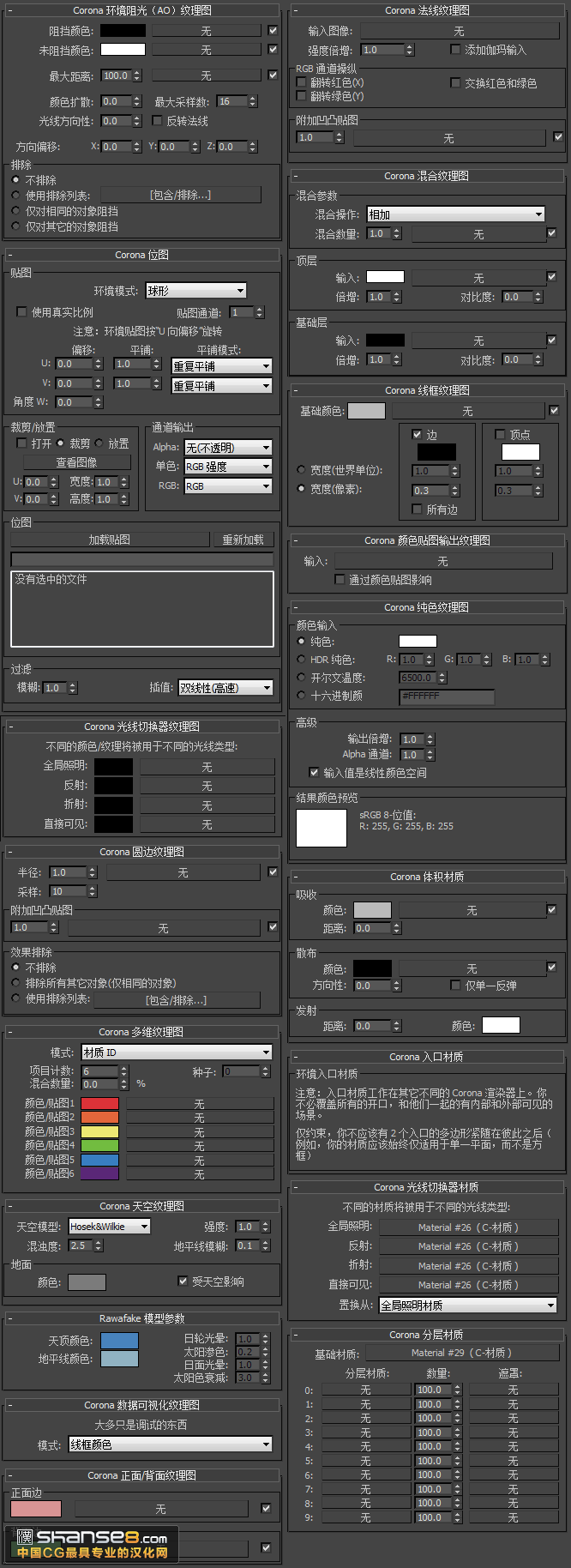
Task: Enable the 仅单一反弹 checkbox
Action: 456,986
